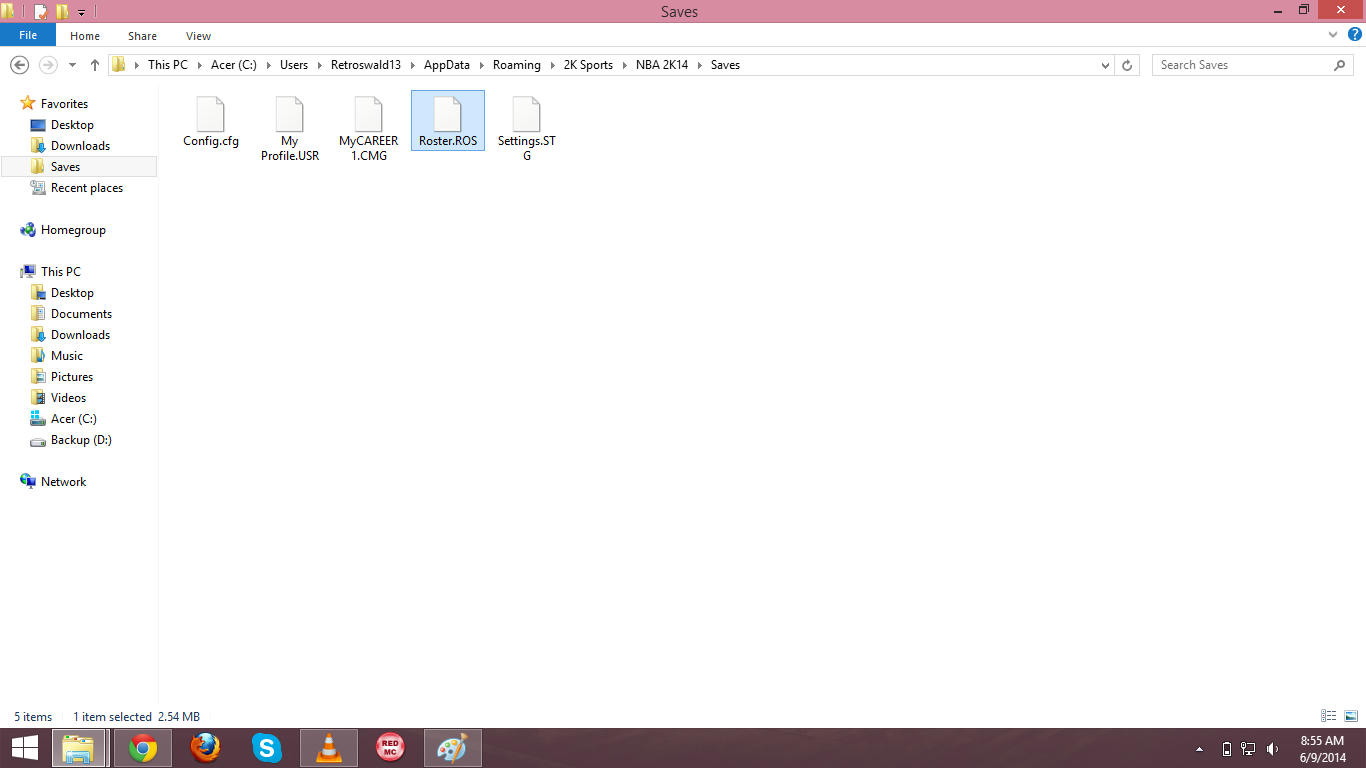The image size is (1366, 768).
Task: Open the volume speaker icon
Action: 1272,749
